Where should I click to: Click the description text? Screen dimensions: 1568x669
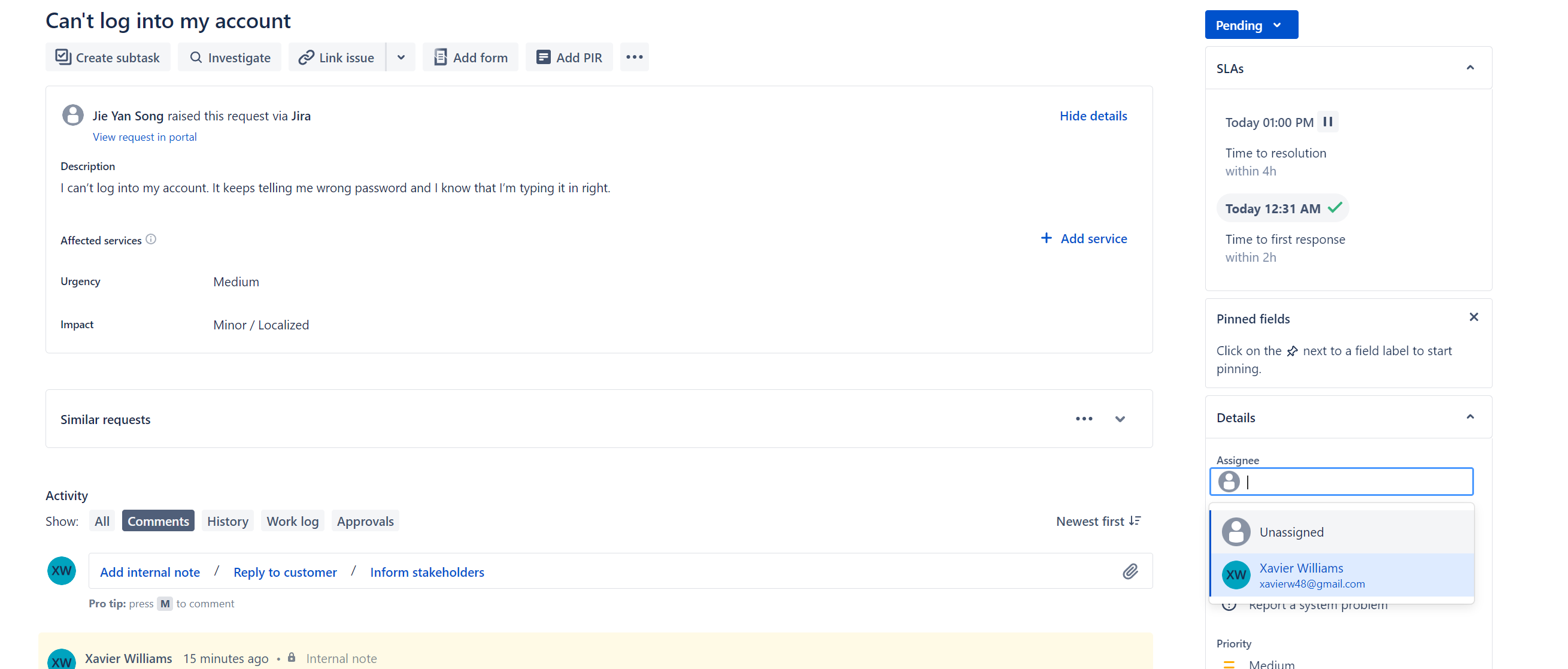[x=335, y=188]
